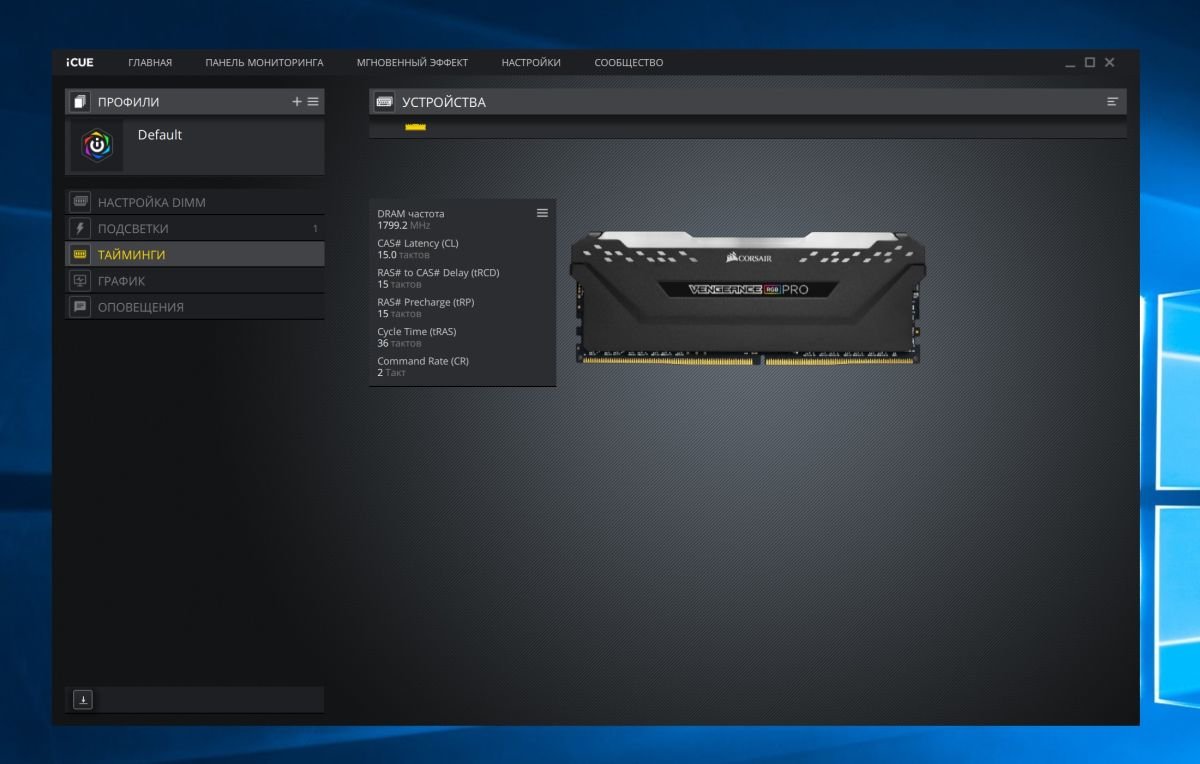Click the DIMM setup memory icon
This screenshot has height=764, width=1200.
tap(80, 202)
